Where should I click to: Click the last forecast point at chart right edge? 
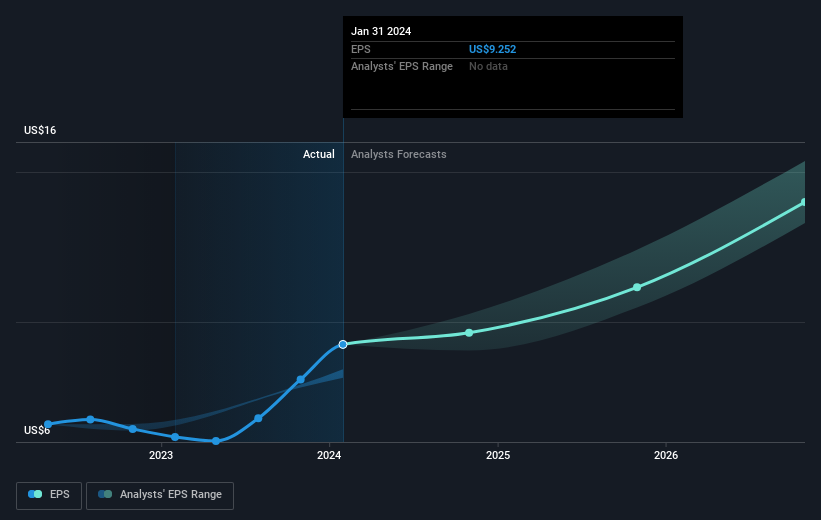804,202
